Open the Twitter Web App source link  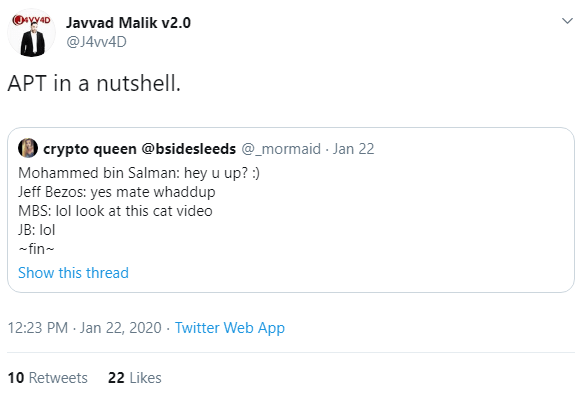pyautogui.click(x=230, y=328)
